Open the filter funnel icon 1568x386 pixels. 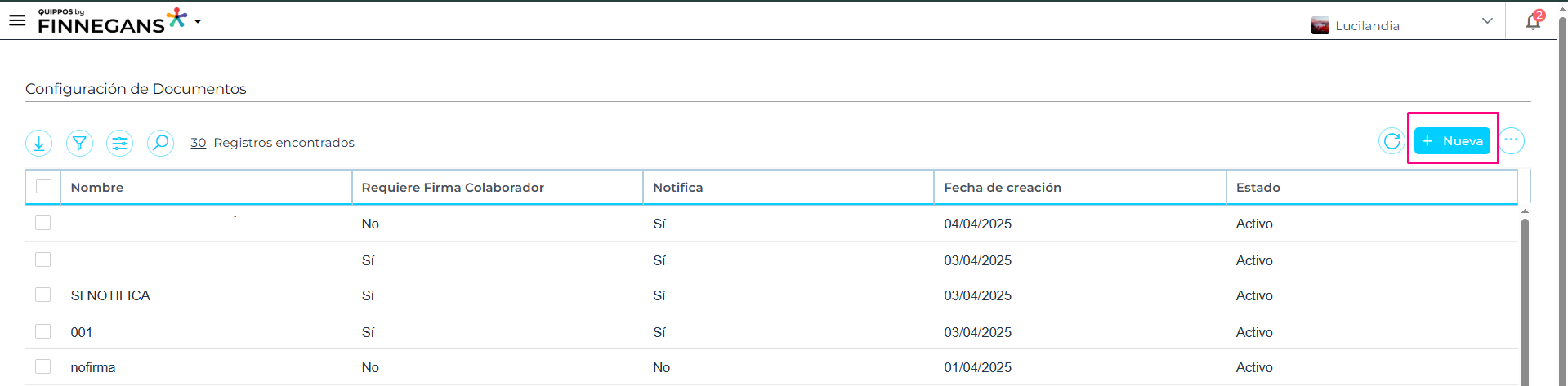tap(79, 144)
